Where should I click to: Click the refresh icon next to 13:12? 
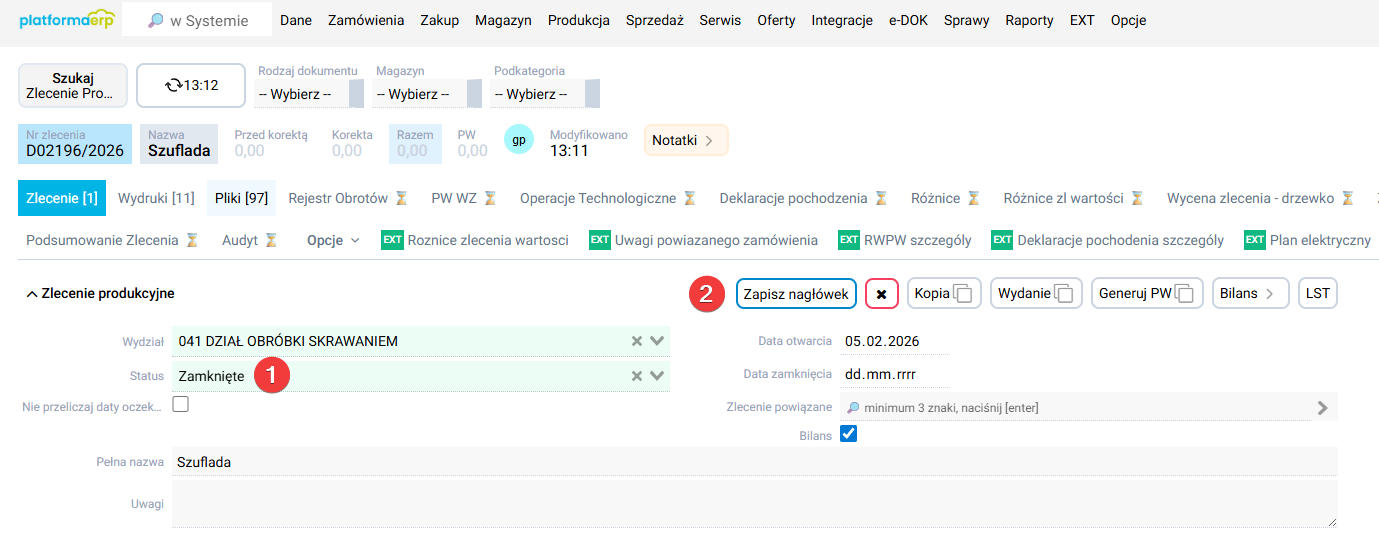(174, 85)
